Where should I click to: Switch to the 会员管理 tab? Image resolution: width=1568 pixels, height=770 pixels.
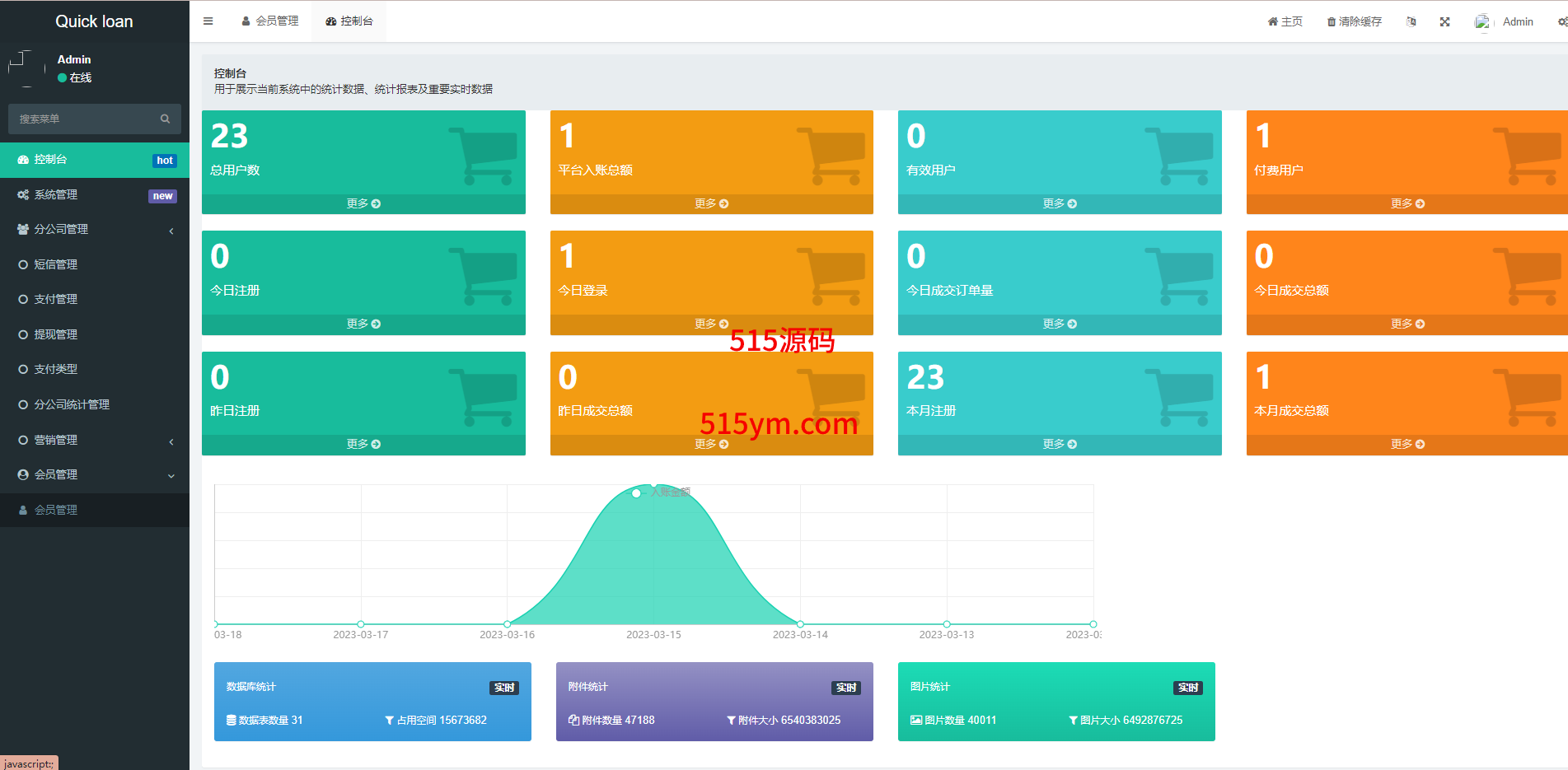(270, 21)
